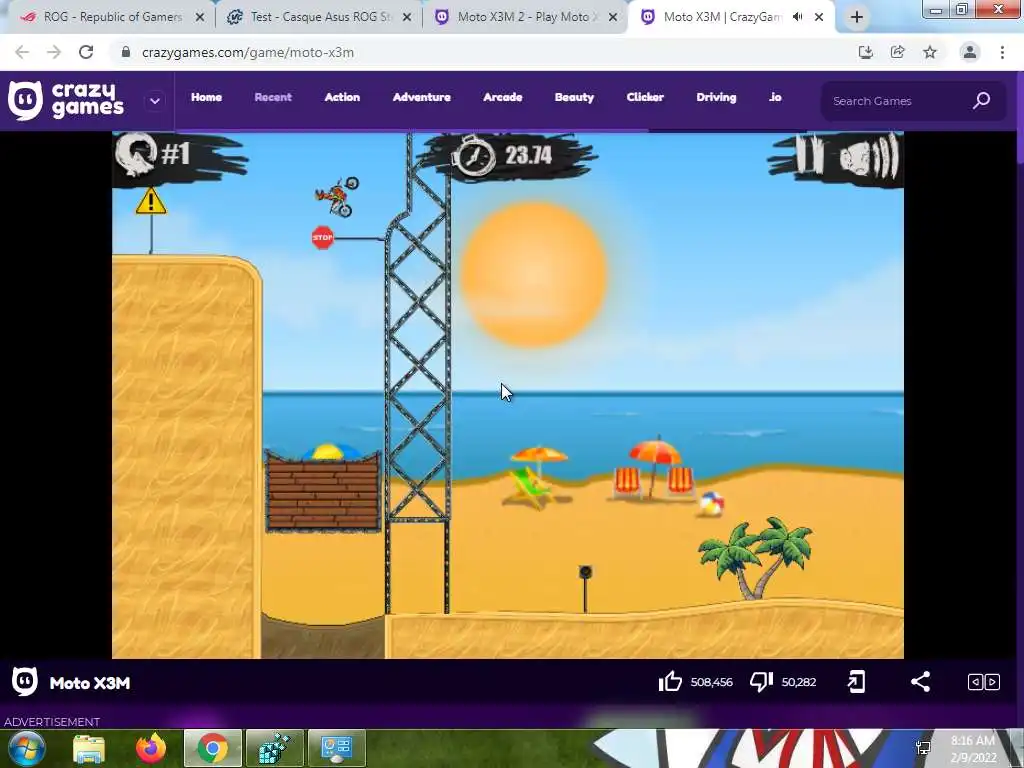This screenshot has width=1024, height=768.
Task: Open the Arcade games category
Action: point(503,97)
